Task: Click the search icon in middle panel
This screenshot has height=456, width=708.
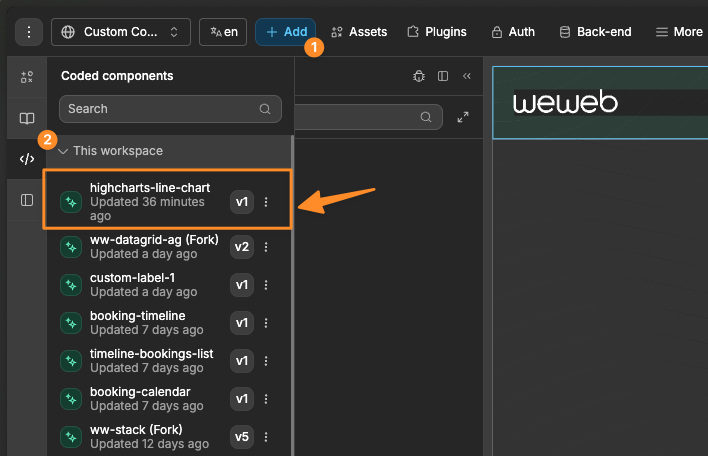Action: (x=426, y=117)
